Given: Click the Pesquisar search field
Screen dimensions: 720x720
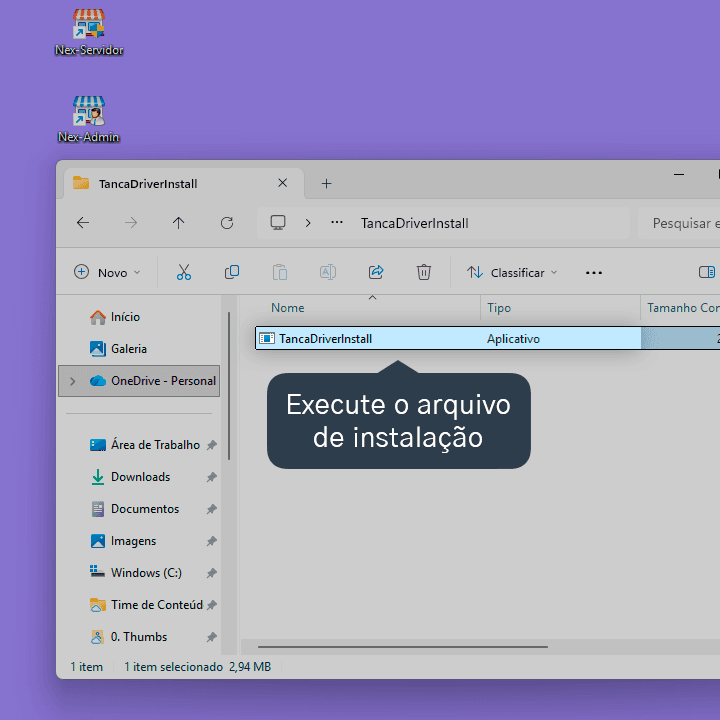Looking at the screenshot, I should pos(680,223).
